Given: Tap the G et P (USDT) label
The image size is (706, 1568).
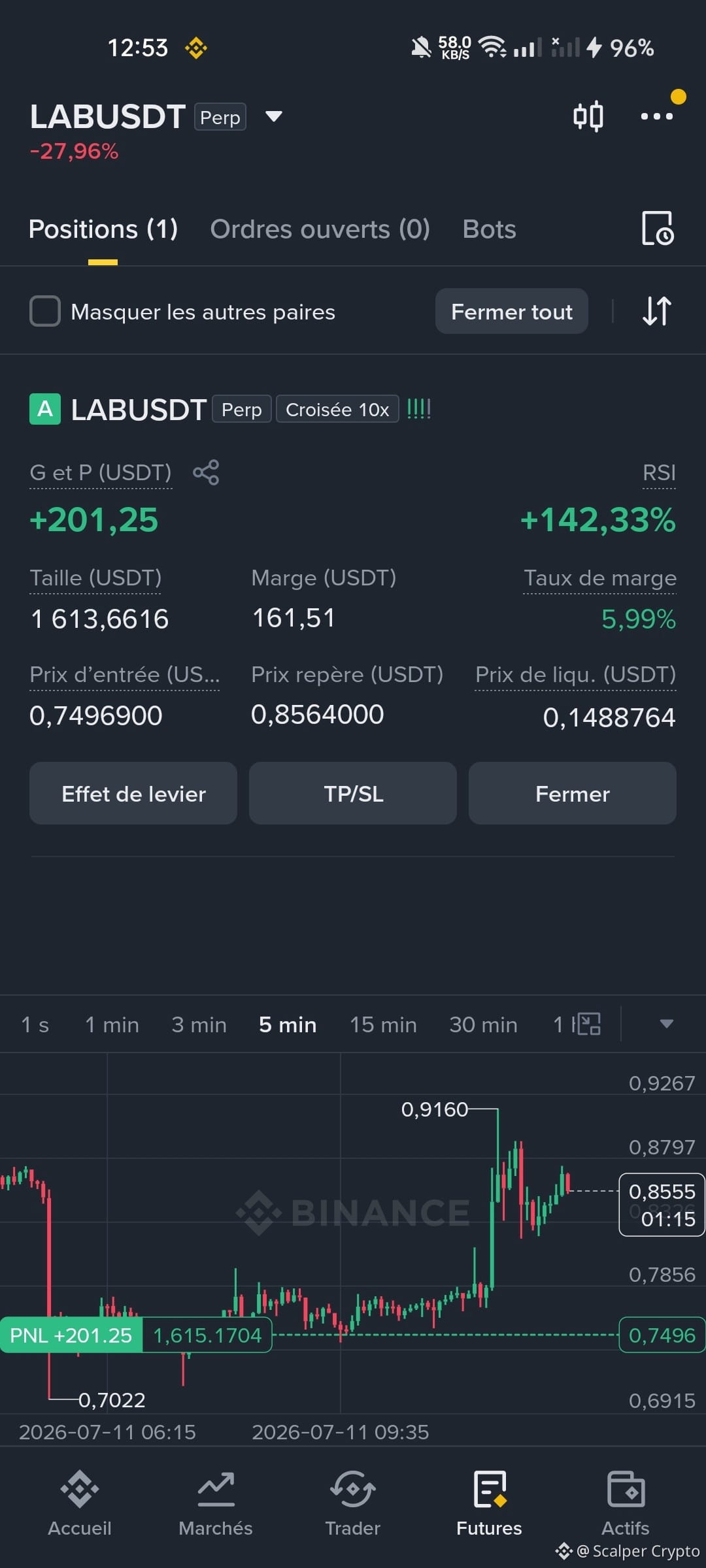Looking at the screenshot, I should pos(101,472).
